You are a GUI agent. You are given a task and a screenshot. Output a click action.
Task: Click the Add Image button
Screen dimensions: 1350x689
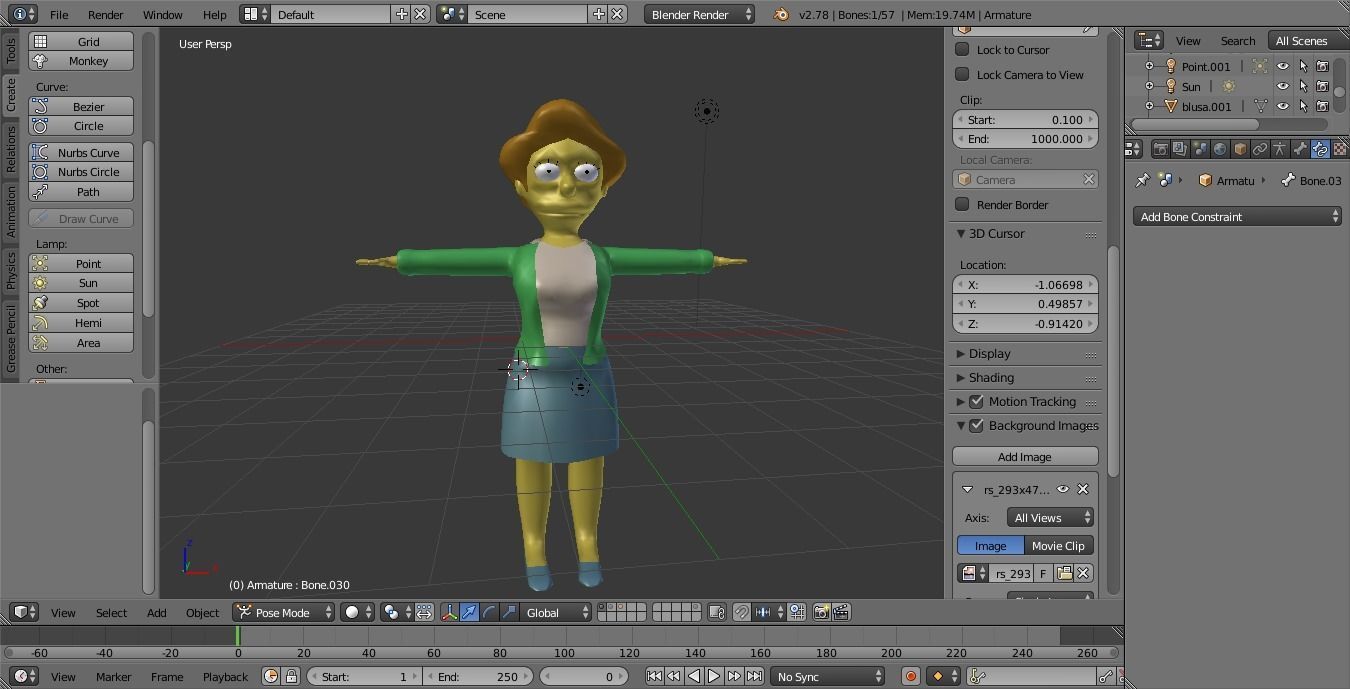pyautogui.click(x=1024, y=456)
